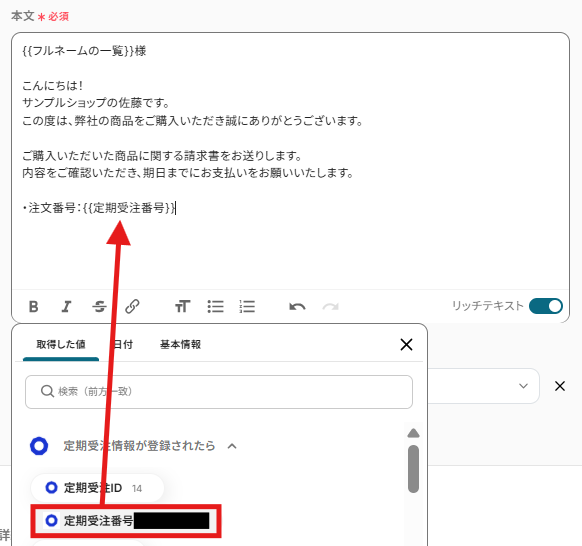The image size is (582, 546).
Task: Click the 検索（前方一致）search field
Action: 219,392
